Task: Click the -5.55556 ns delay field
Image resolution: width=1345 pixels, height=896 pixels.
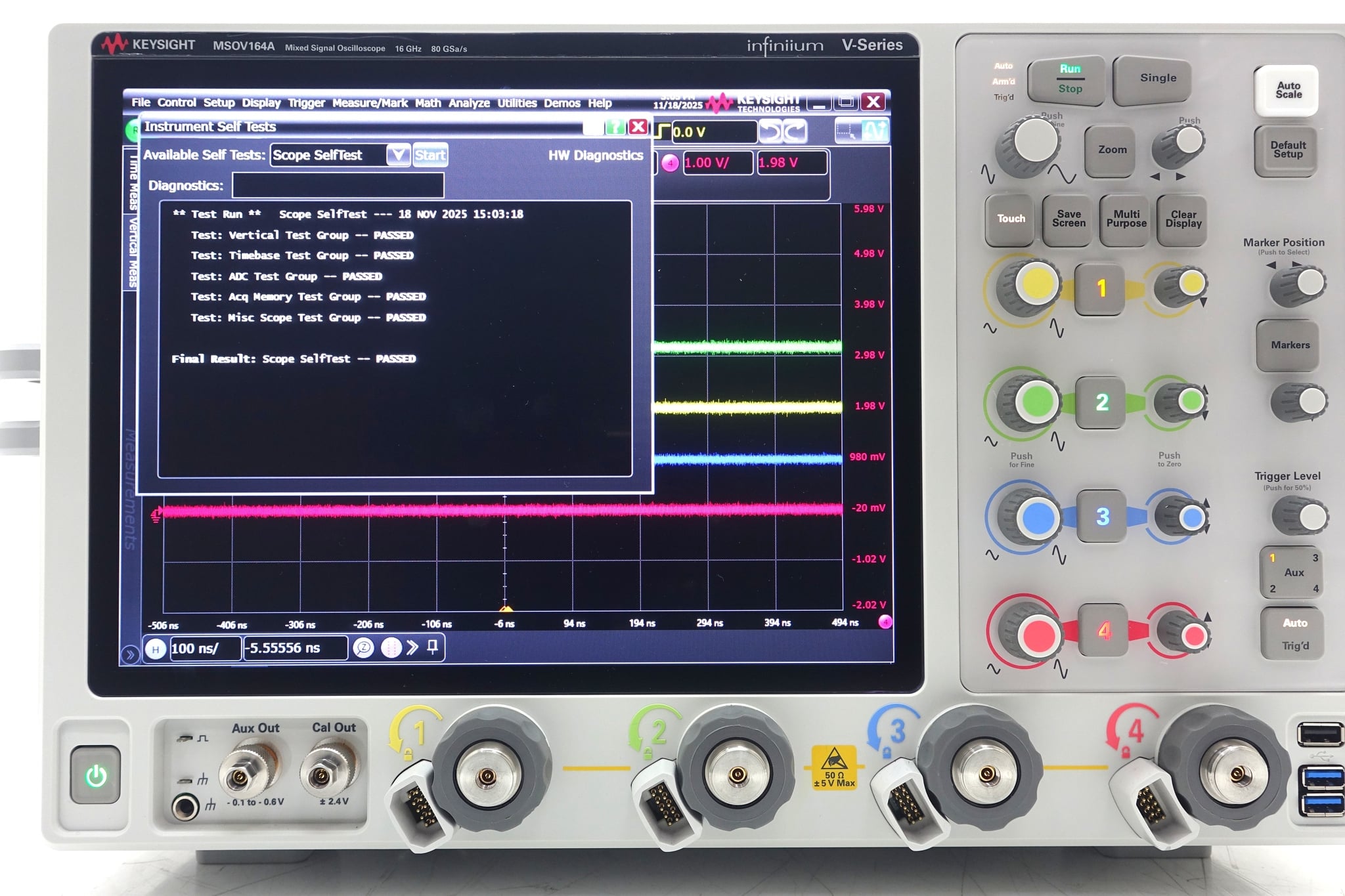Action: [x=295, y=649]
